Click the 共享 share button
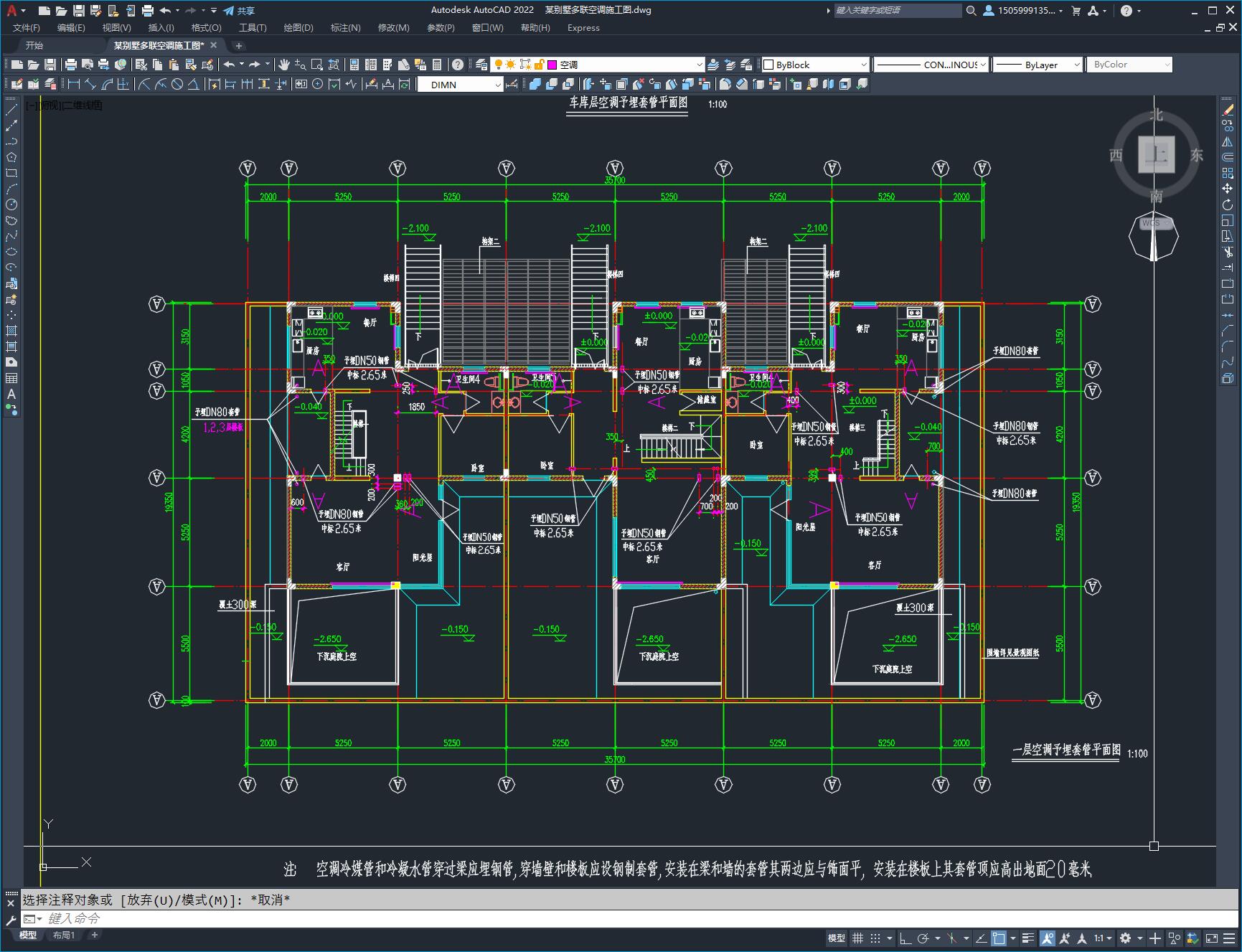Viewport: 1242px width, 952px height. click(239, 11)
